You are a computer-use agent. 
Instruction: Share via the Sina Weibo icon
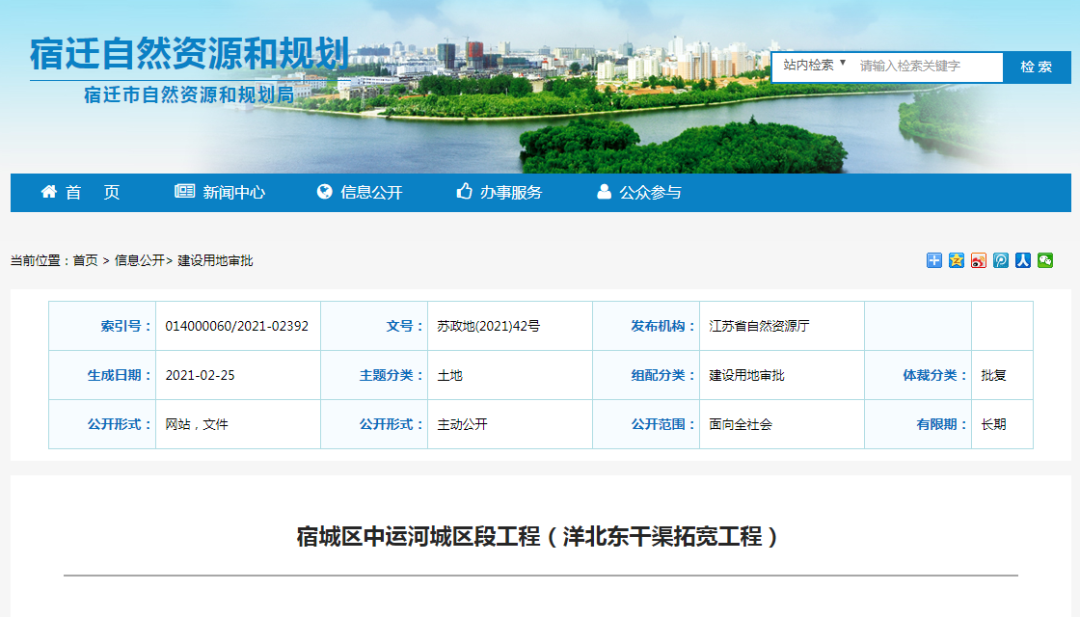978,260
